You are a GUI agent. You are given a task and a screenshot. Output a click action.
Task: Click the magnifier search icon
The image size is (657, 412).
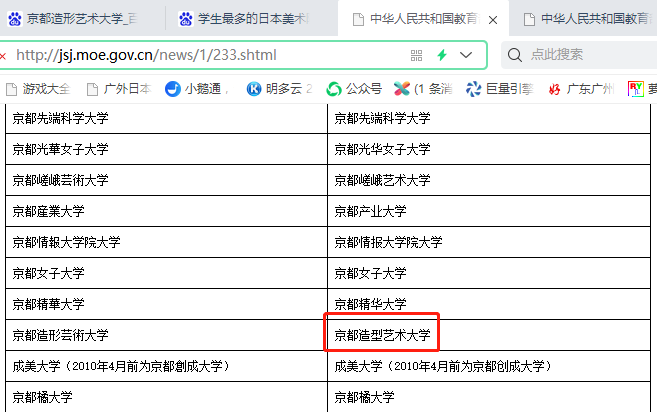pos(515,55)
